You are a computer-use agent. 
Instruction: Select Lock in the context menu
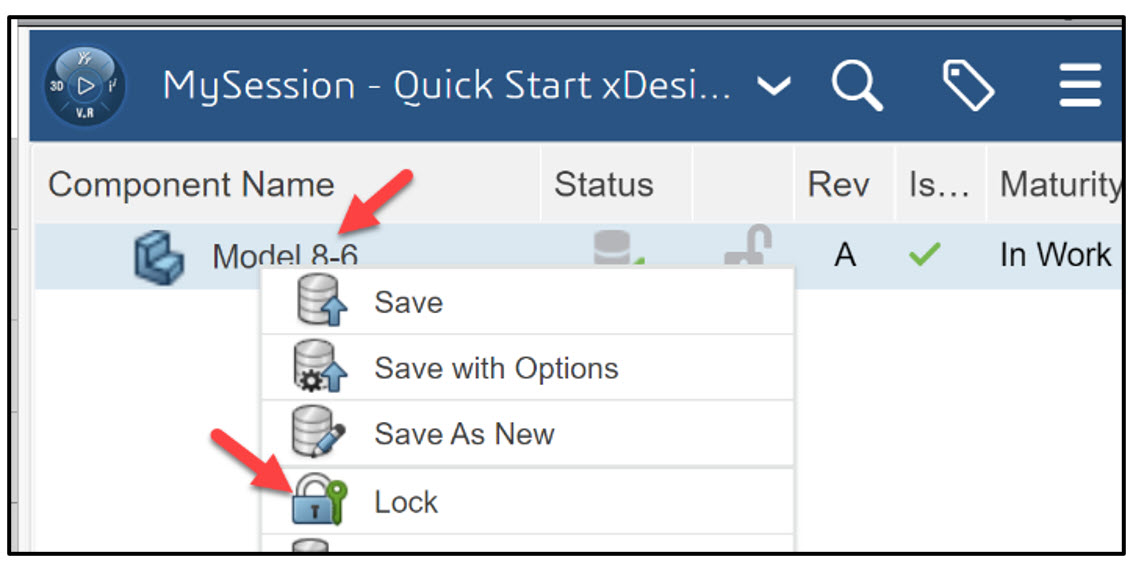coord(406,501)
